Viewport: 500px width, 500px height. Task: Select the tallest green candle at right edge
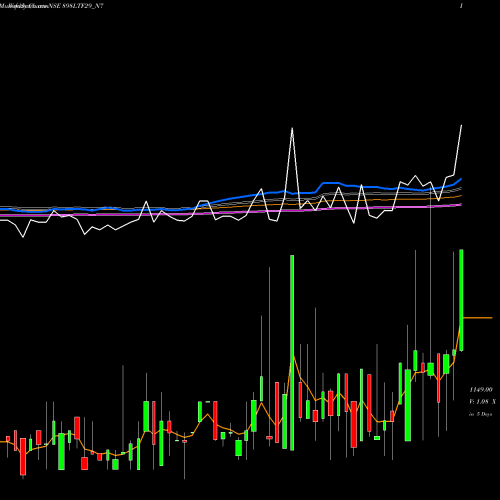pyautogui.click(x=461, y=300)
